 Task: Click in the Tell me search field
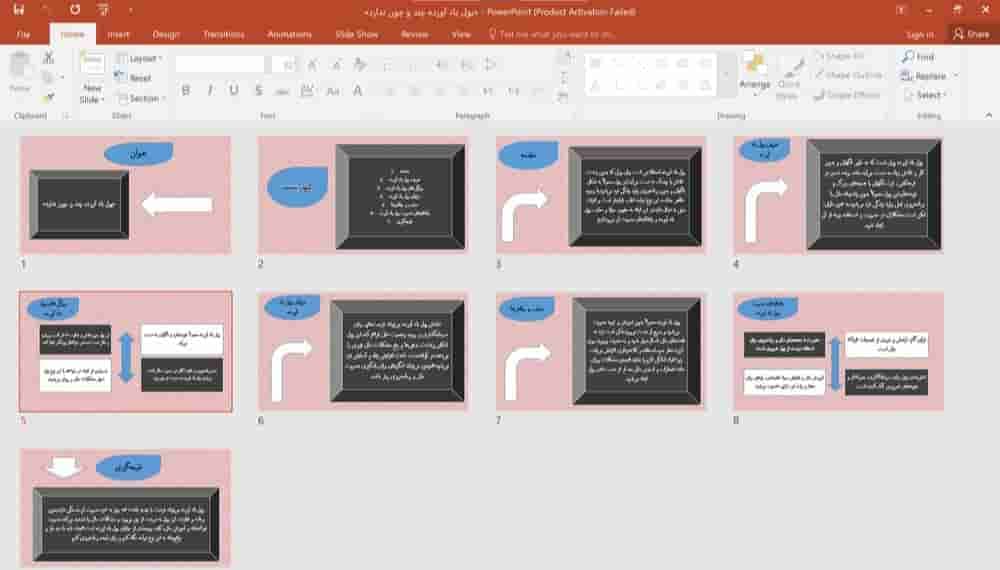[x=557, y=34]
